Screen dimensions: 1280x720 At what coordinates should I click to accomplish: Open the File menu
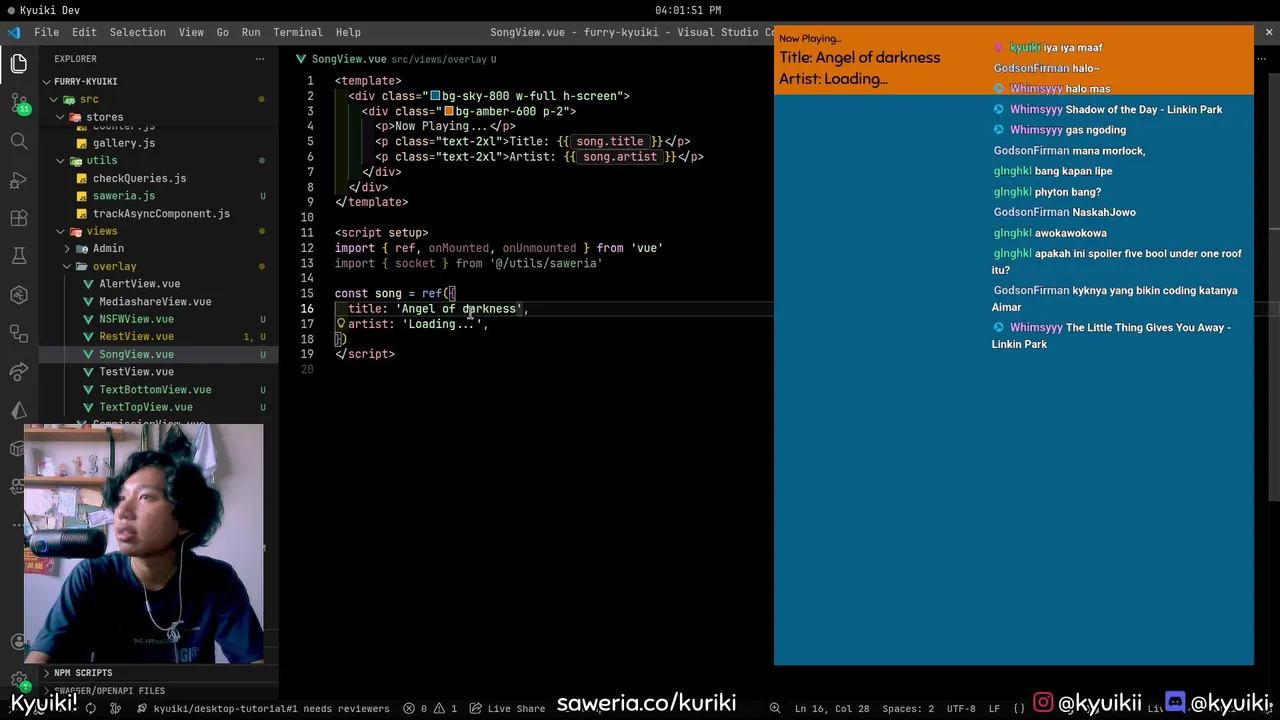46,32
